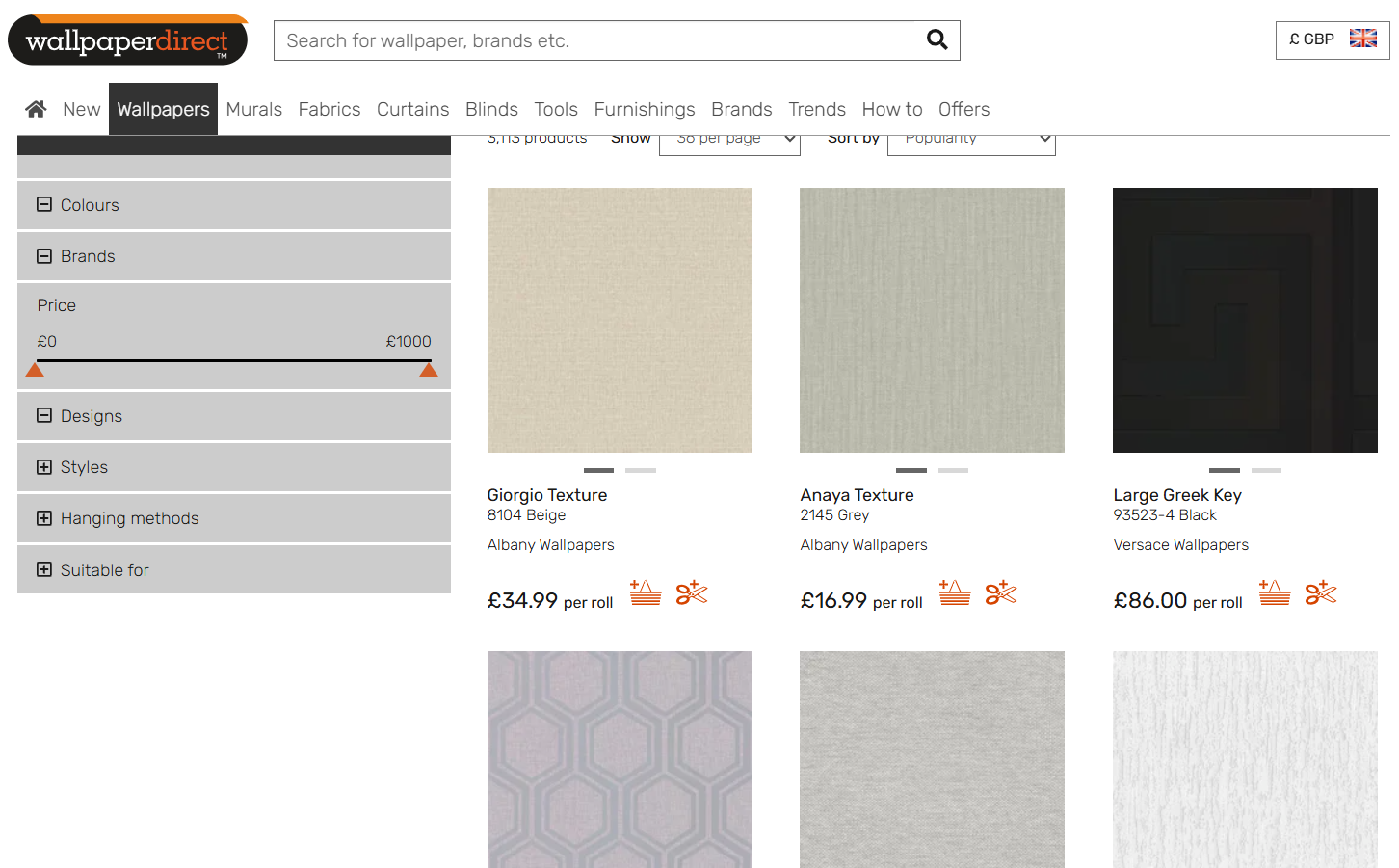Add Large Greek Key to basket
1399x868 pixels.
1274,592
